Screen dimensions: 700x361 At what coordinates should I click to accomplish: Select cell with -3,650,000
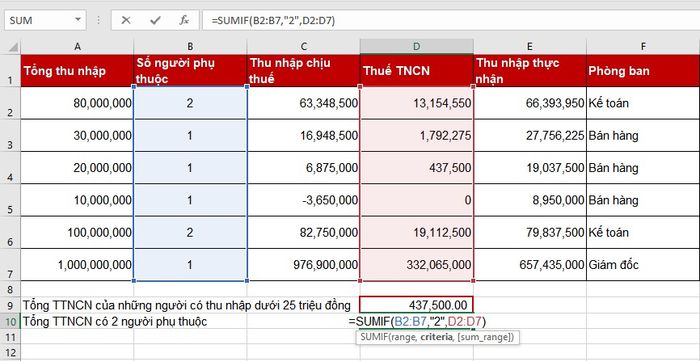304,200
